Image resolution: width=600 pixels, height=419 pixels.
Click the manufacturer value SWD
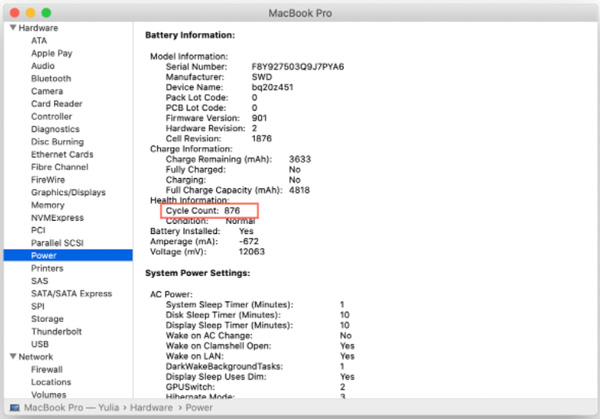(x=262, y=77)
